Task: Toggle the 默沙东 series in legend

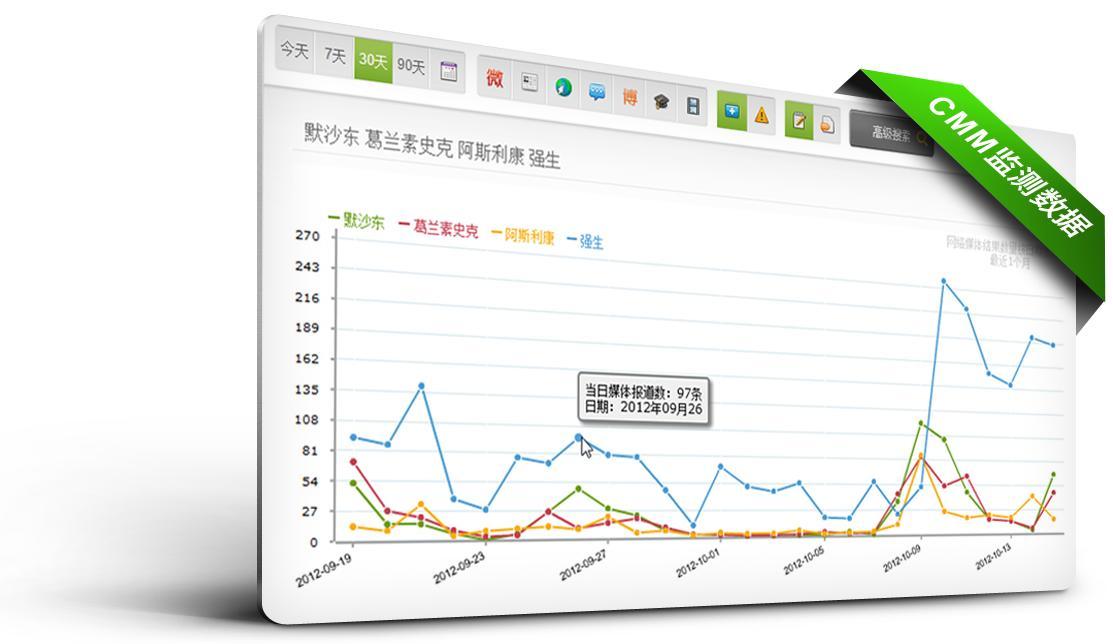Action: point(357,221)
